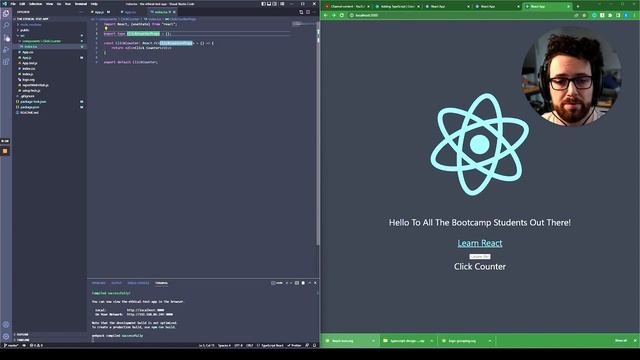
Task: Toggle primary side bar layout icon in title bar
Action: coord(263,4)
